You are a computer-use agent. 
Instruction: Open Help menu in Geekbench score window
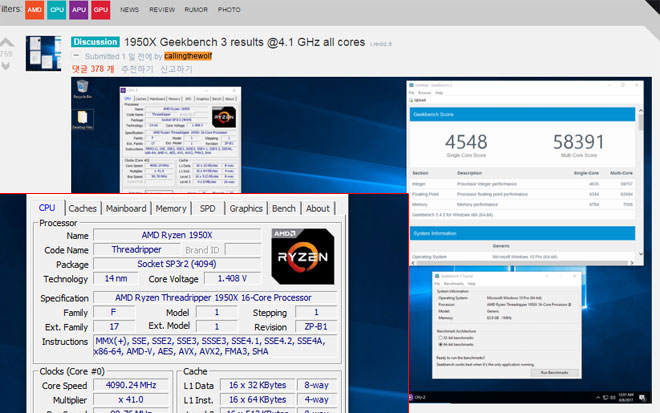tap(439, 93)
